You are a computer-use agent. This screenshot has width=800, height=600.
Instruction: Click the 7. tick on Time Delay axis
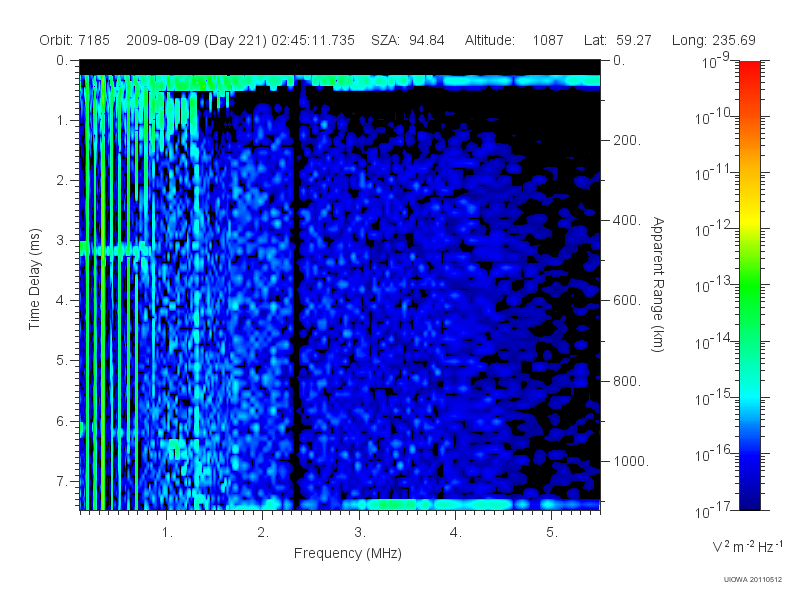tap(61, 481)
